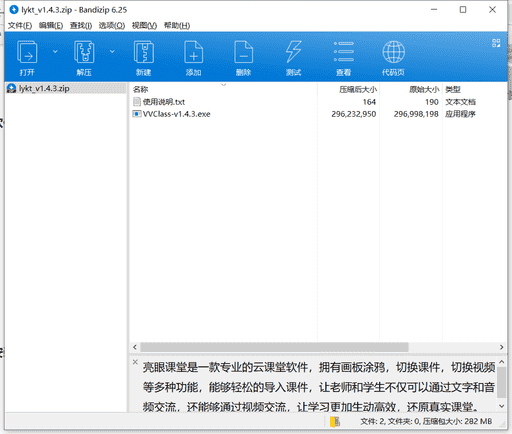The image size is (512, 434).
Task: Expand the Extract button dropdown arrow
Action: pyautogui.click(x=112, y=52)
